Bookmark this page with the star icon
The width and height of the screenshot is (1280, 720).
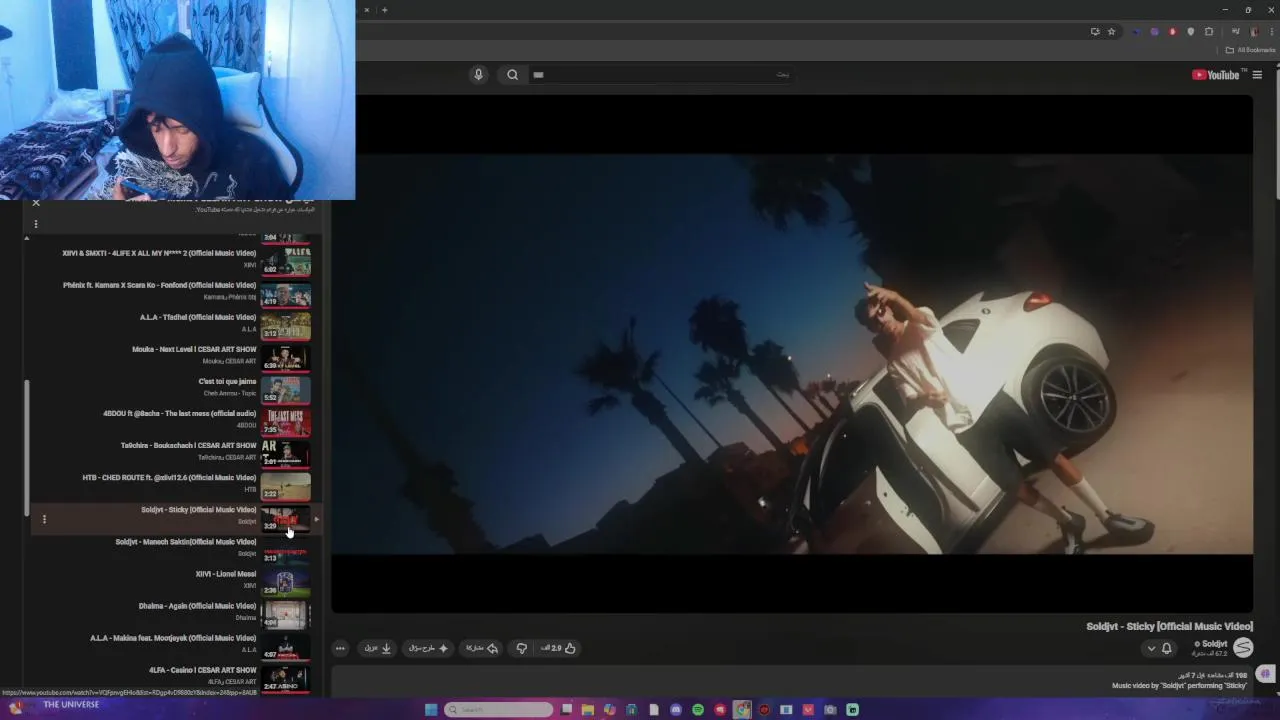click(x=1111, y=32)
